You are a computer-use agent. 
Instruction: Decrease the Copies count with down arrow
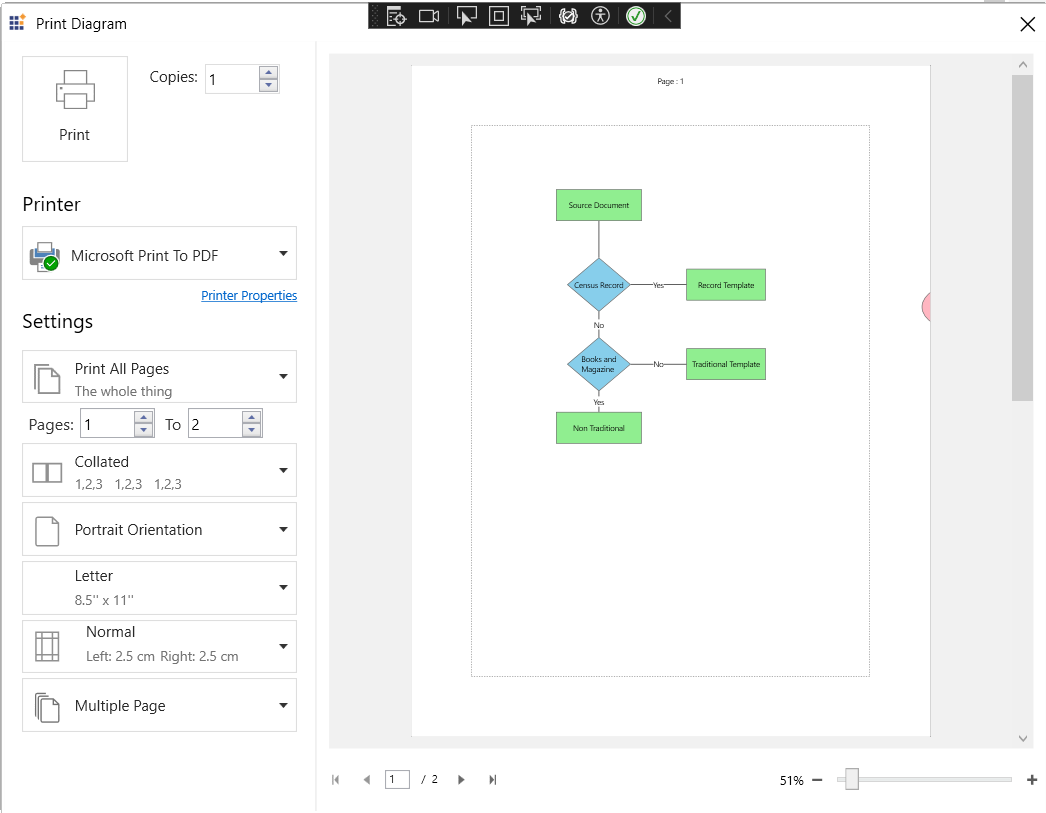point(268,85)
